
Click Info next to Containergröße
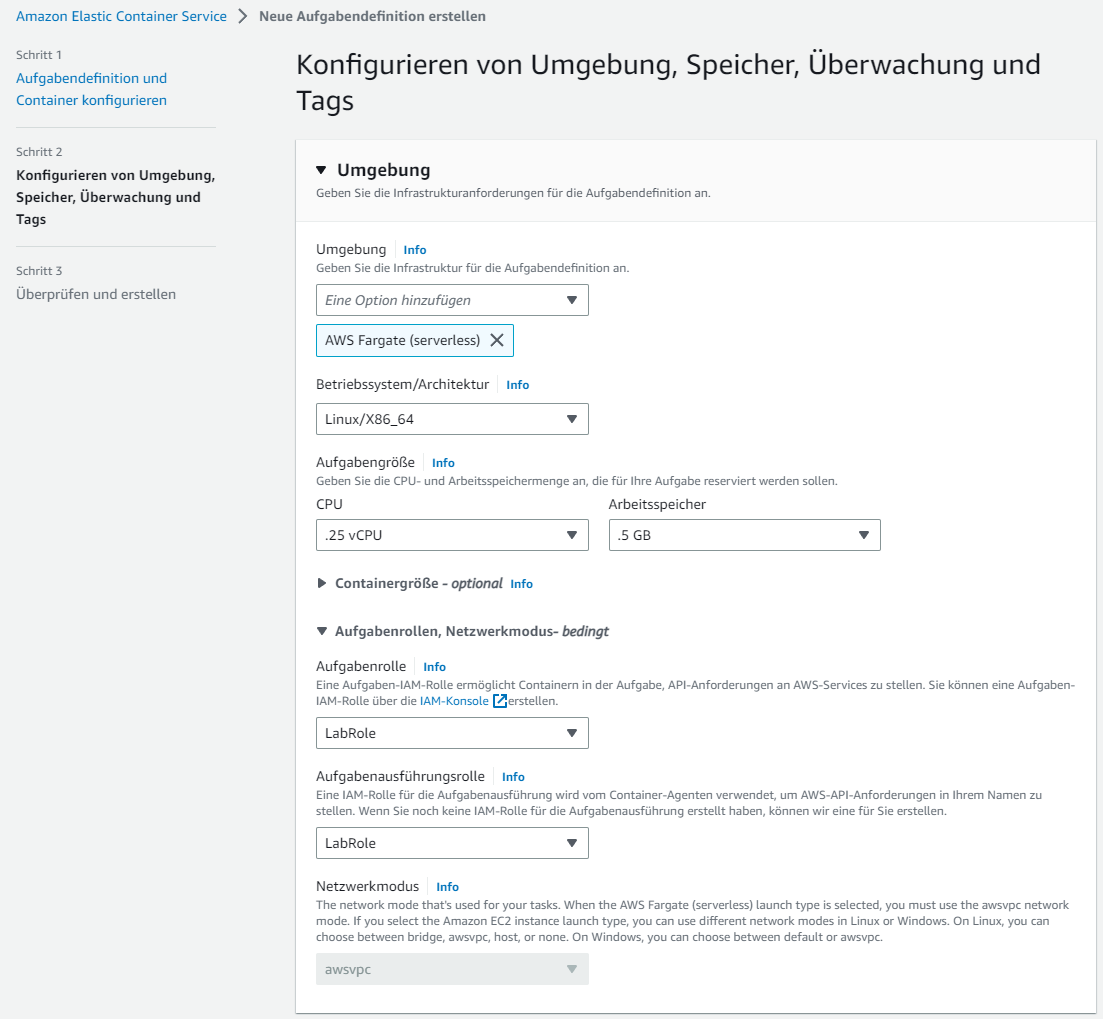tap(521, 584)
